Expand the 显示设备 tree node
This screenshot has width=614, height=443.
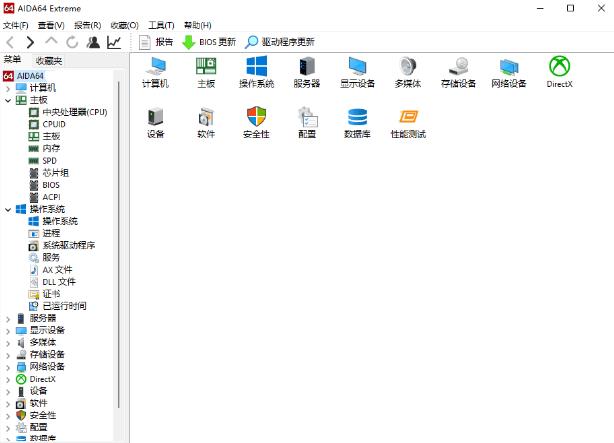point(8,331)
